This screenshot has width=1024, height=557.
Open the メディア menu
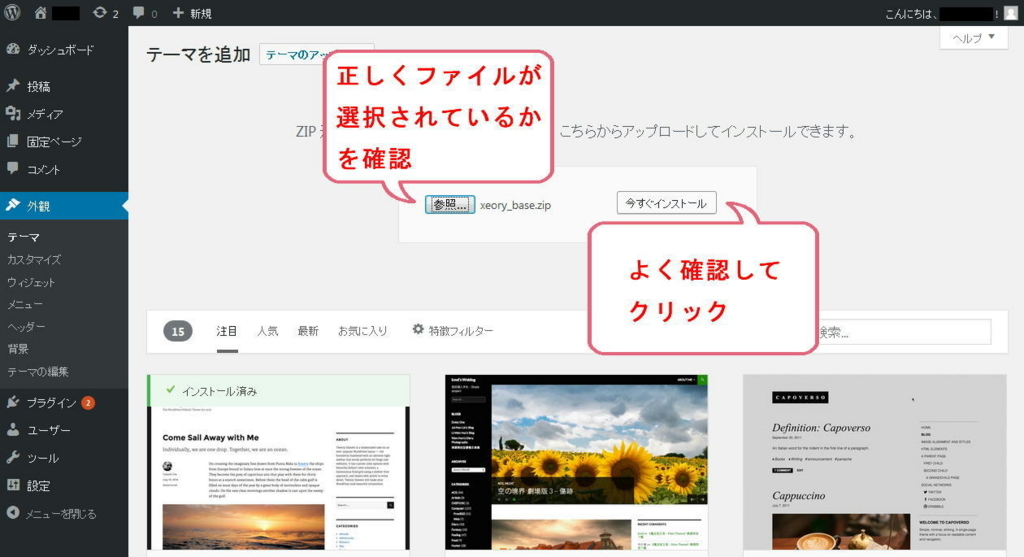(x=64, y=114)
